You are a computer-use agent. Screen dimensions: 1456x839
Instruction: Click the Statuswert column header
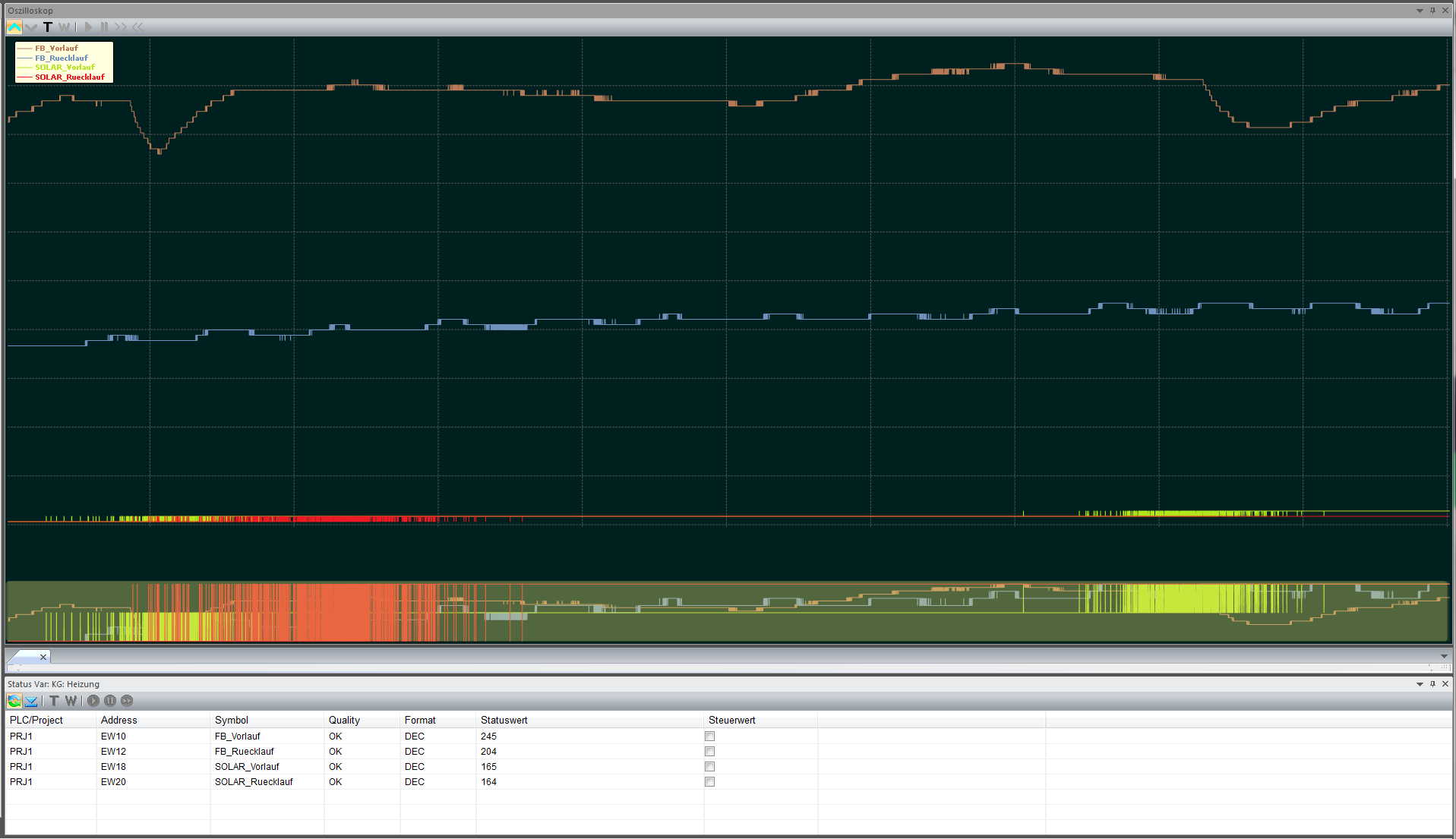(504, 721)
